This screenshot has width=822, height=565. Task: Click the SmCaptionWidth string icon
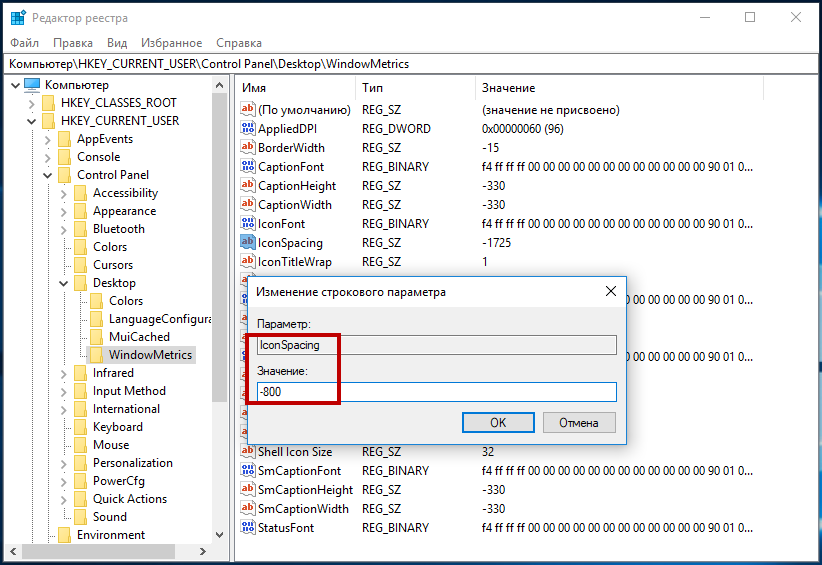tap(247, 508)
